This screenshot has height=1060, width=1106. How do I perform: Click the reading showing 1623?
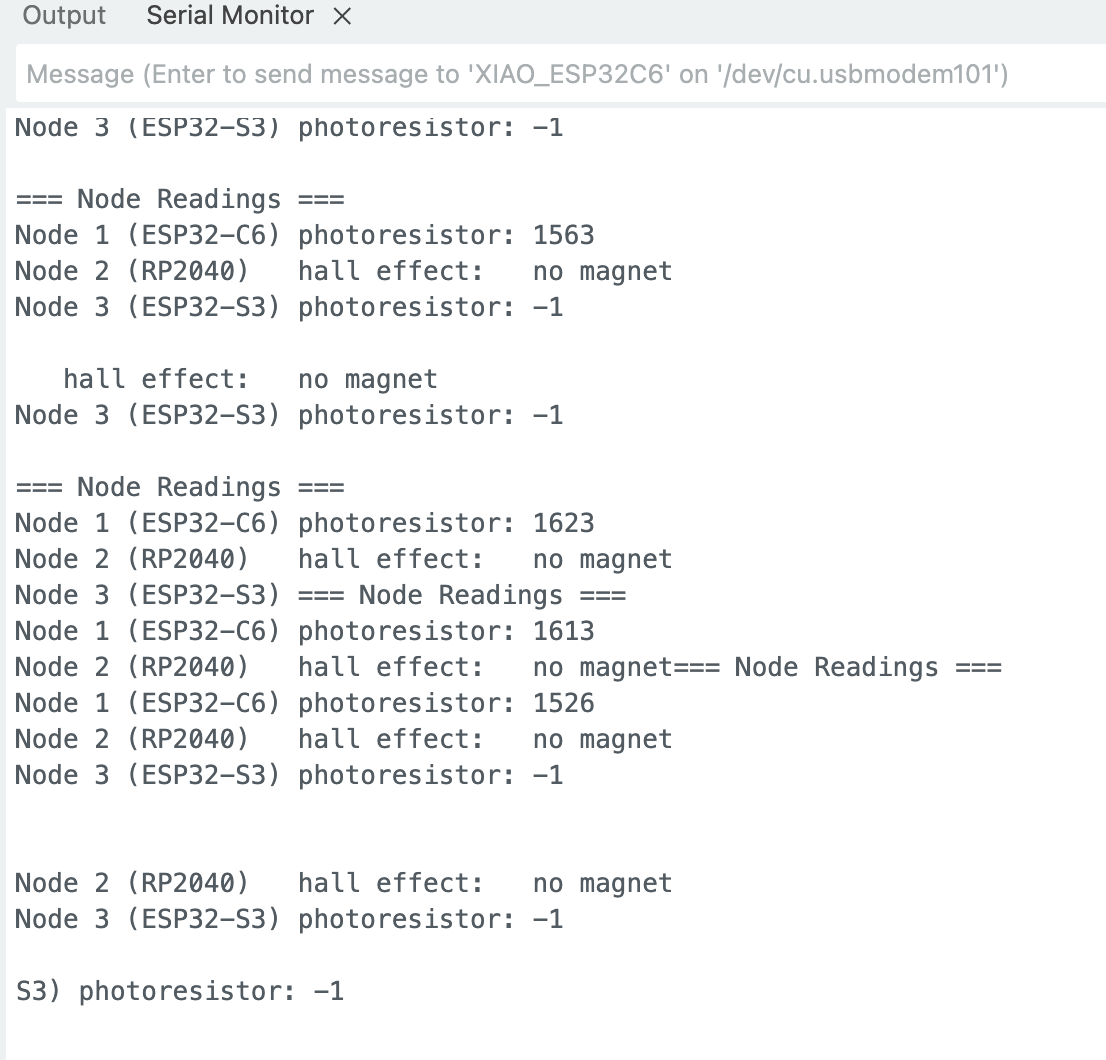567,523
